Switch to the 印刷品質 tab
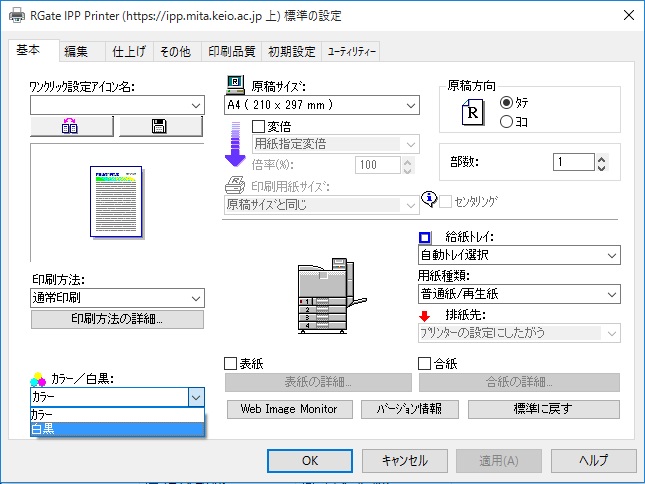 pos(231,52)
